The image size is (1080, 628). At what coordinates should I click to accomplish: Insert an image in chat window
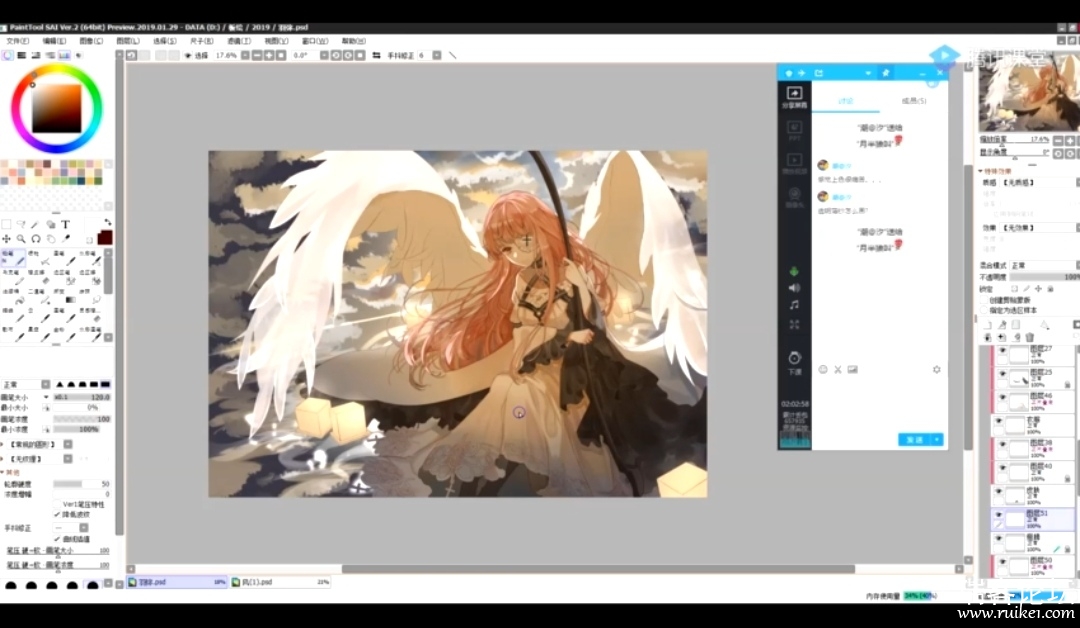[853, 370]
